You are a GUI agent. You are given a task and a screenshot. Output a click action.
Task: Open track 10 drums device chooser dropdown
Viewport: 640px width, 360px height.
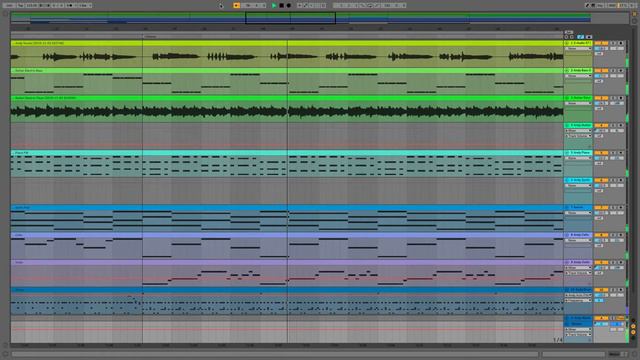[578, 295]
